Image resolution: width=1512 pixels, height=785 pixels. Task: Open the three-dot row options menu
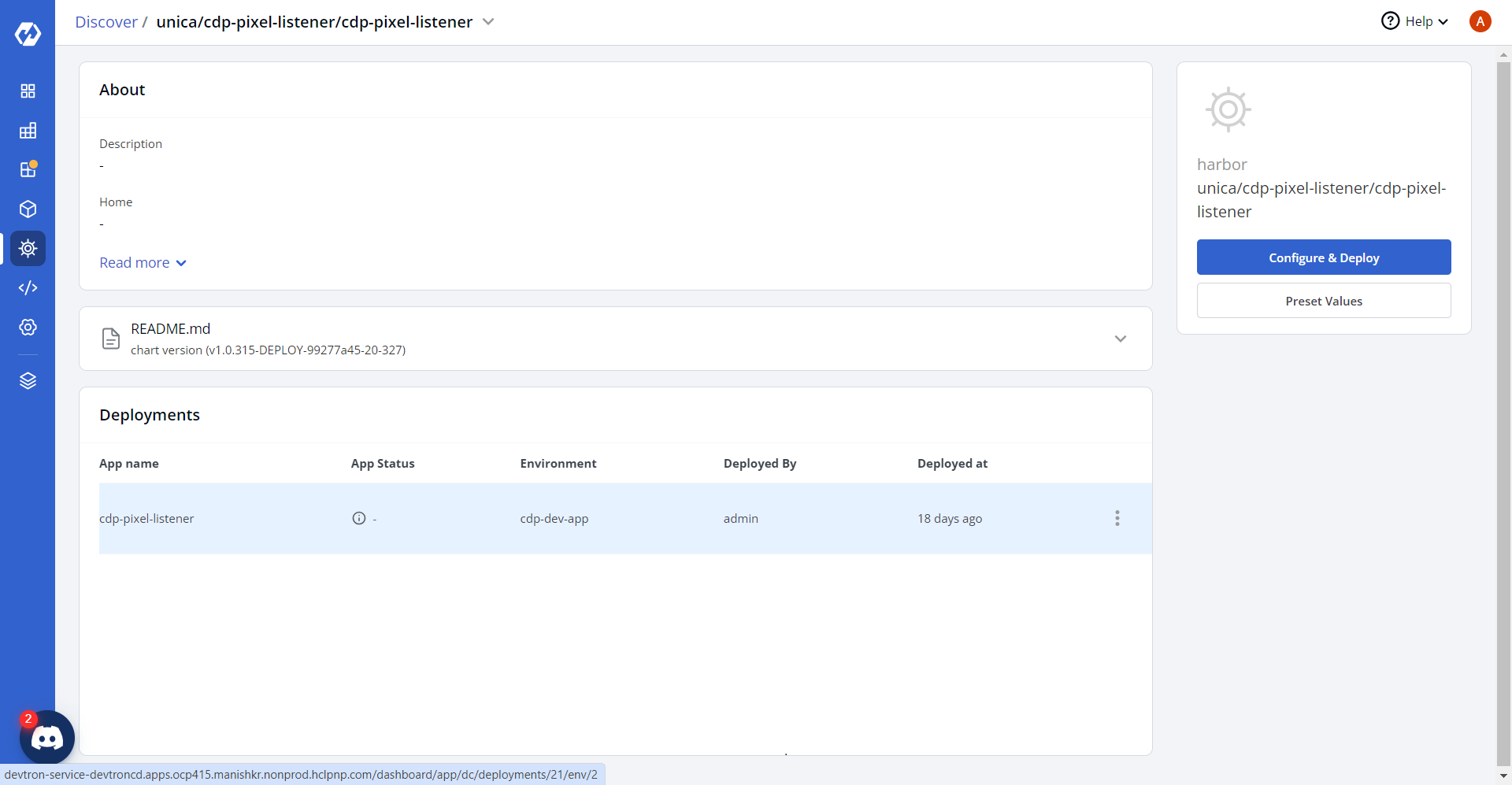1117,518
